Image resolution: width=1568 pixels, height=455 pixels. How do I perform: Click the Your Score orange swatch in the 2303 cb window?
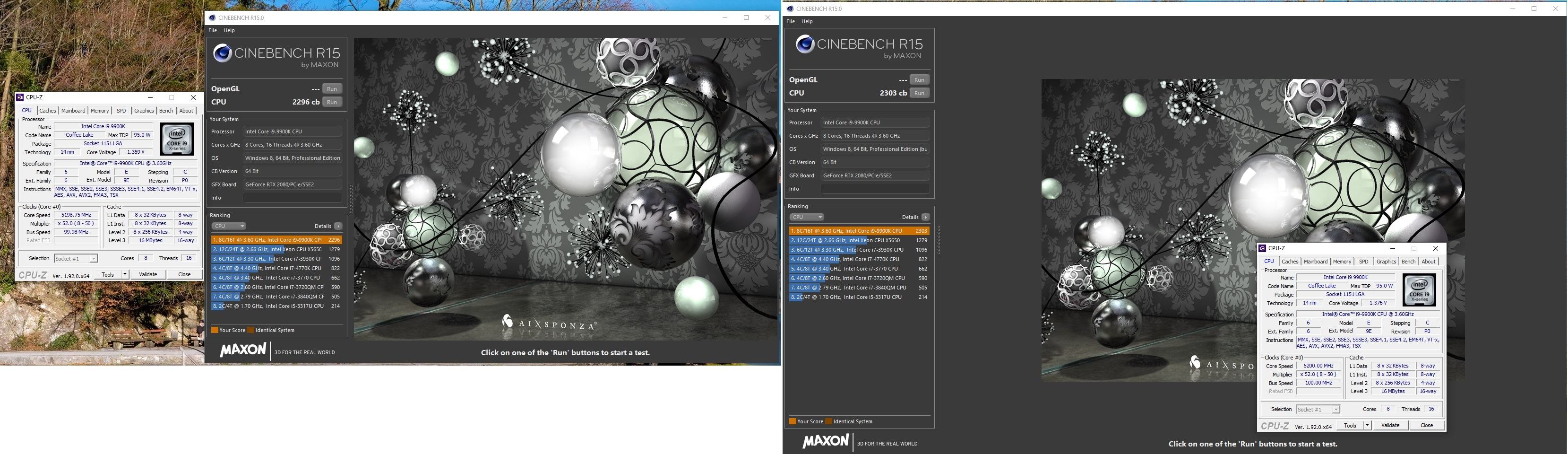(793, 421)
